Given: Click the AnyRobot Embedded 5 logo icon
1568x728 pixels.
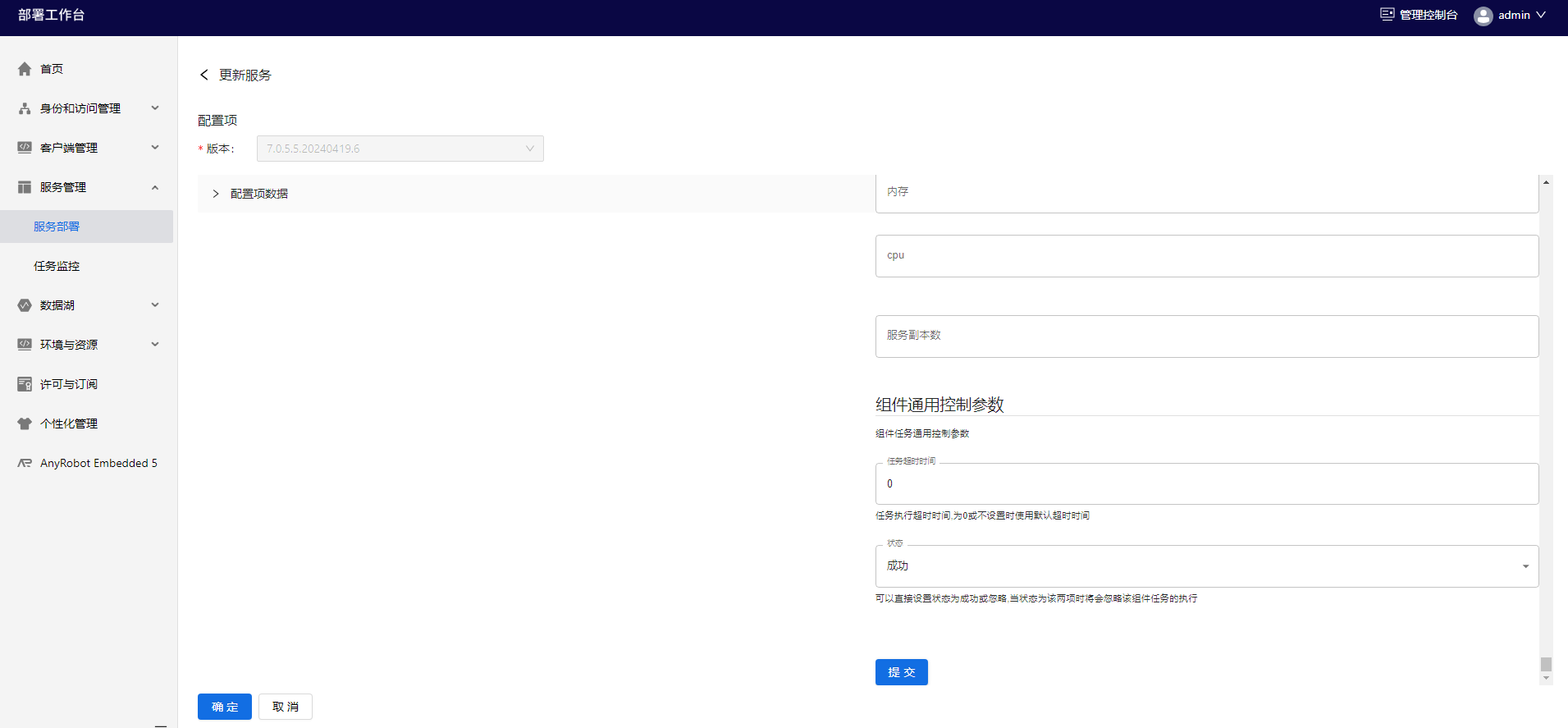Looking at the screenshot, I should pyautogui.click(x=25, y=463).
